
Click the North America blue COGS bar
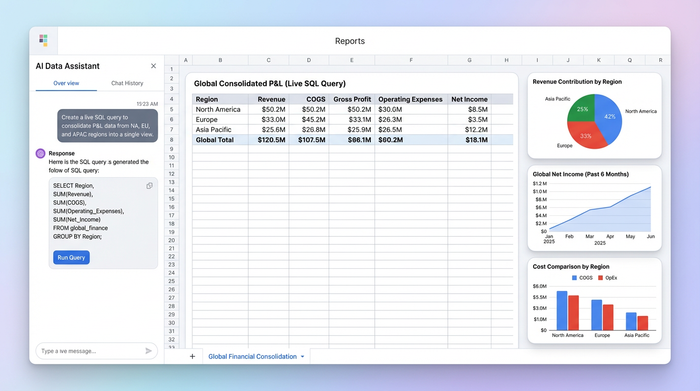(562, 311)
